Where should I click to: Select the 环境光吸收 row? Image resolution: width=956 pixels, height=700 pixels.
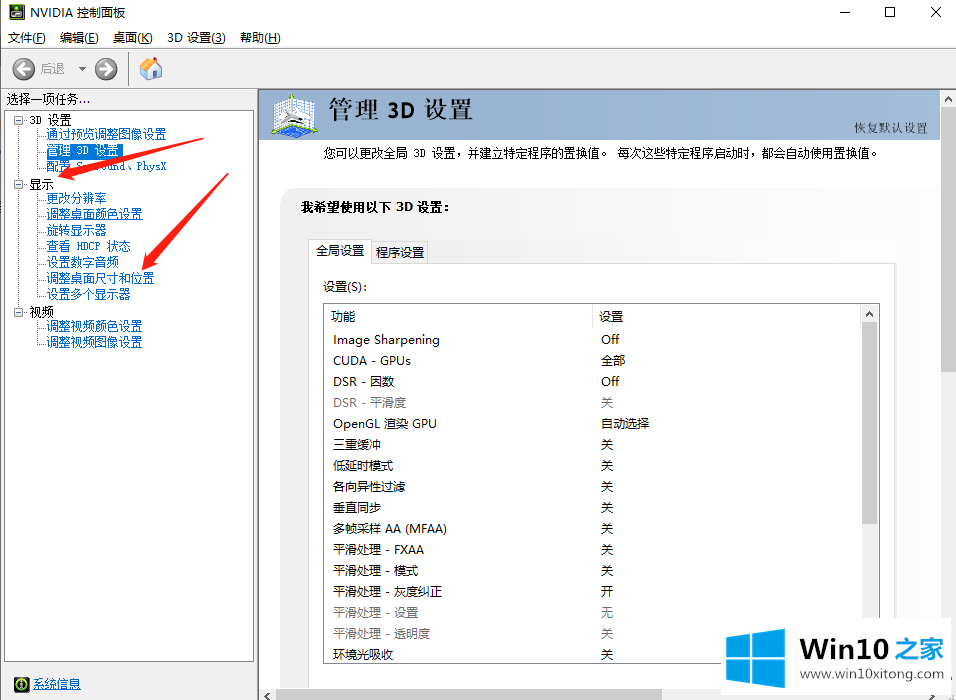(x=592, y=655)
